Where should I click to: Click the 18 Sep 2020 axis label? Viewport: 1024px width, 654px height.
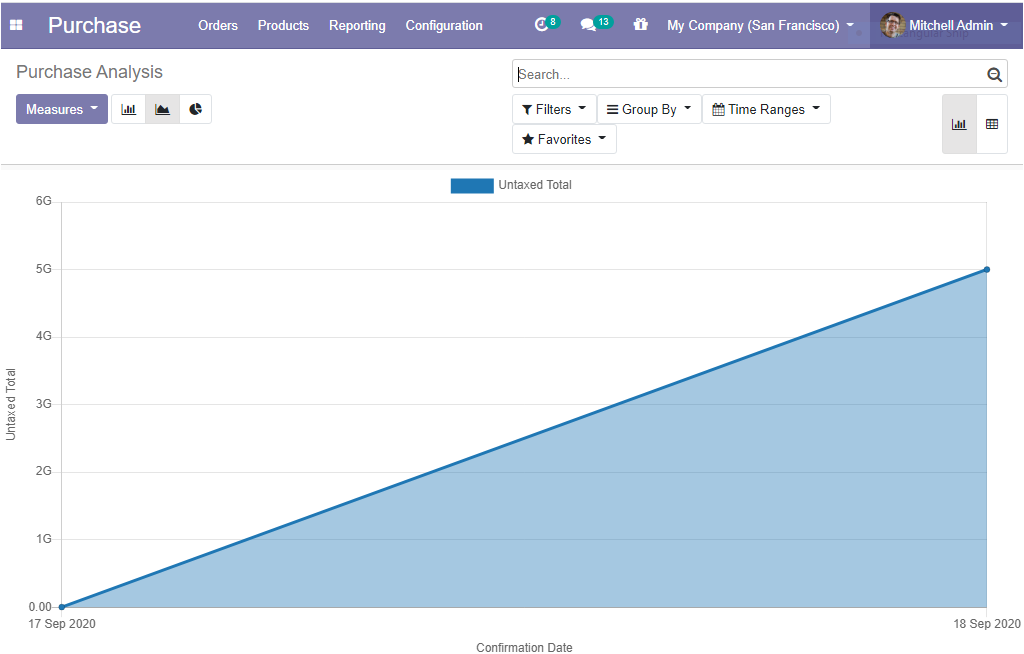tap(987, 624)
